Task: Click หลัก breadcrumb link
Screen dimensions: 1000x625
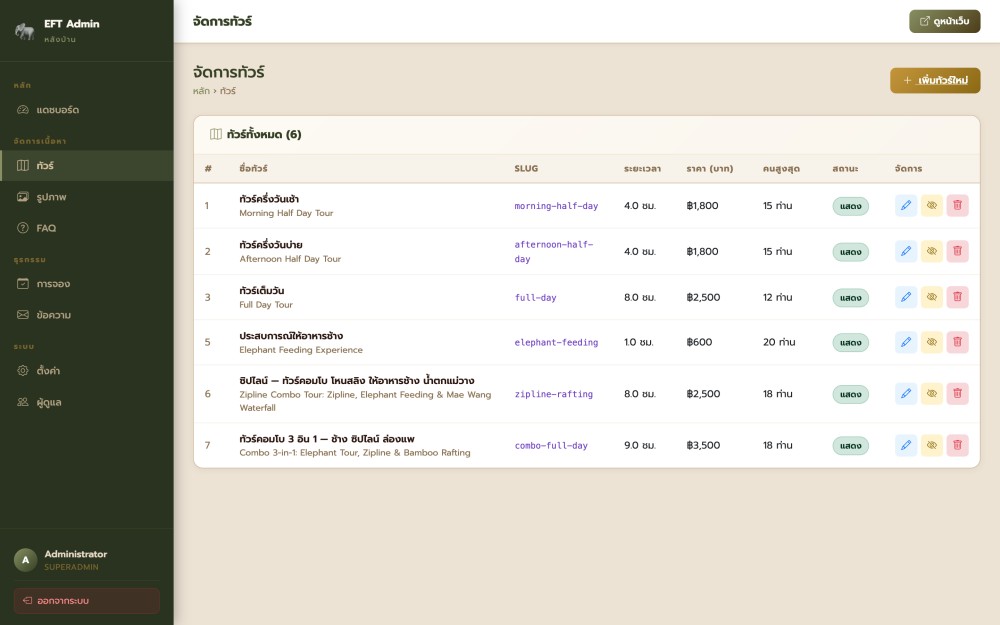Action: pos(201,91)
